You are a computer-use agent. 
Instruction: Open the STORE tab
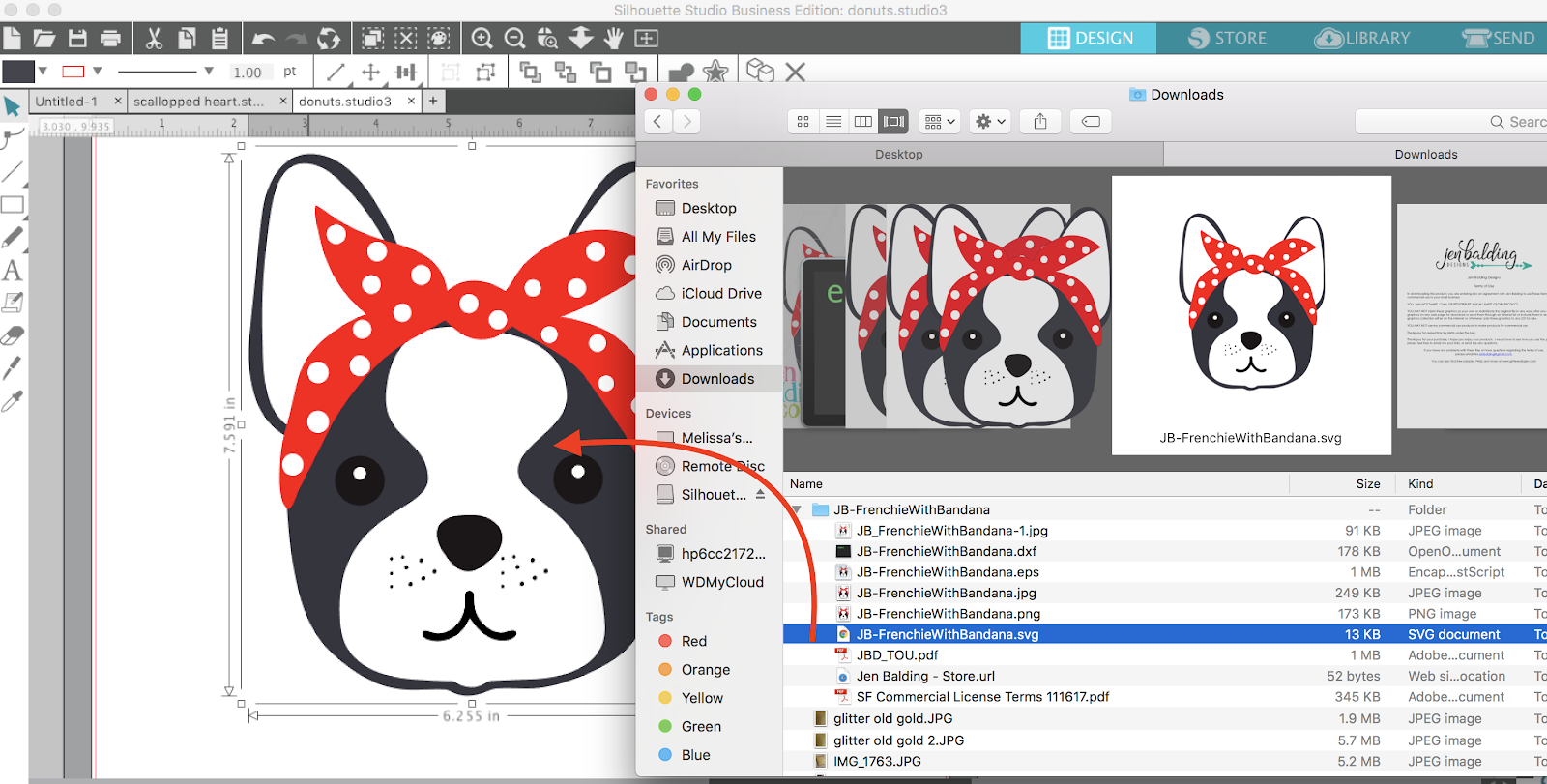click(1228, 38)
